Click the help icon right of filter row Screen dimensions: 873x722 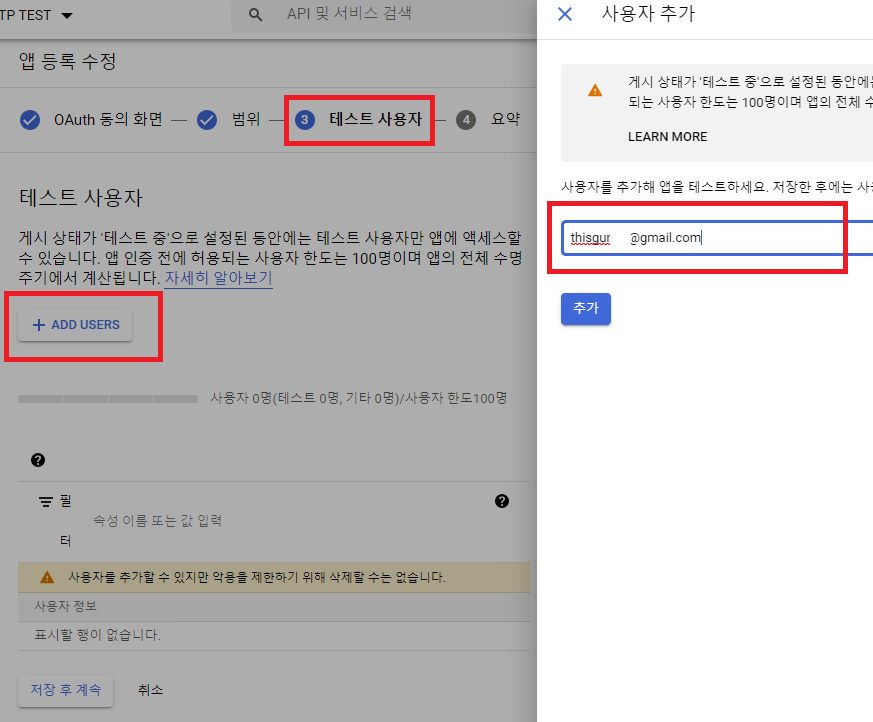[502, 501]
